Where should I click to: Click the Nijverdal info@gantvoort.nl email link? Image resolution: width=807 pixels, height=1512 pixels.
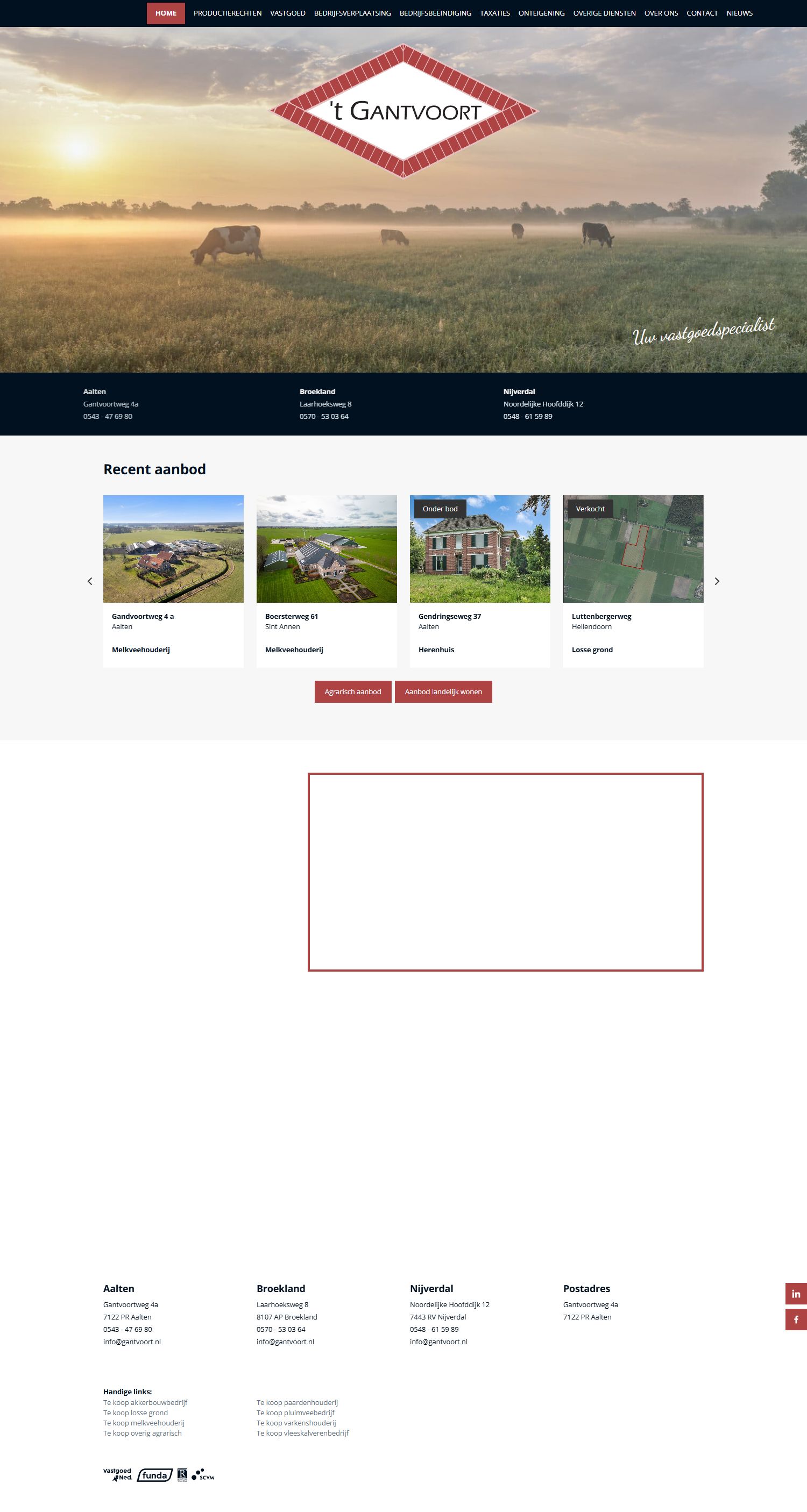[438, 1342]
